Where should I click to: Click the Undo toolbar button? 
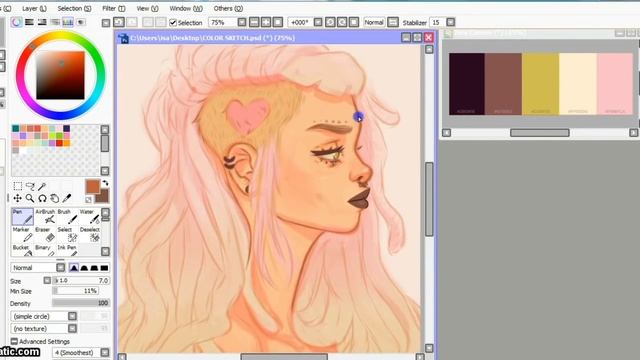click(119, 22)
